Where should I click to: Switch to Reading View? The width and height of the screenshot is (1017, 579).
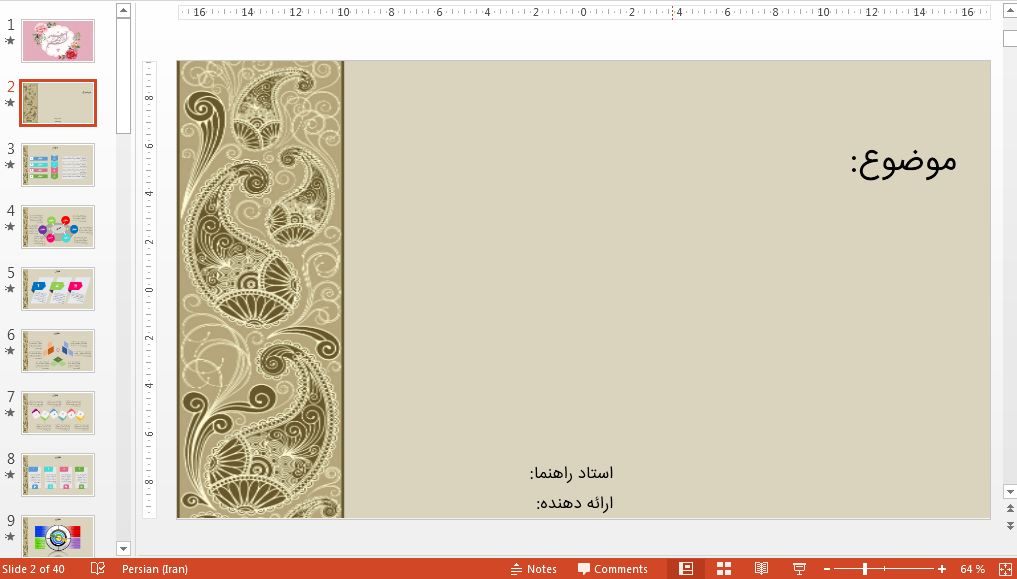pyautogui.click(x=761, y=568)
